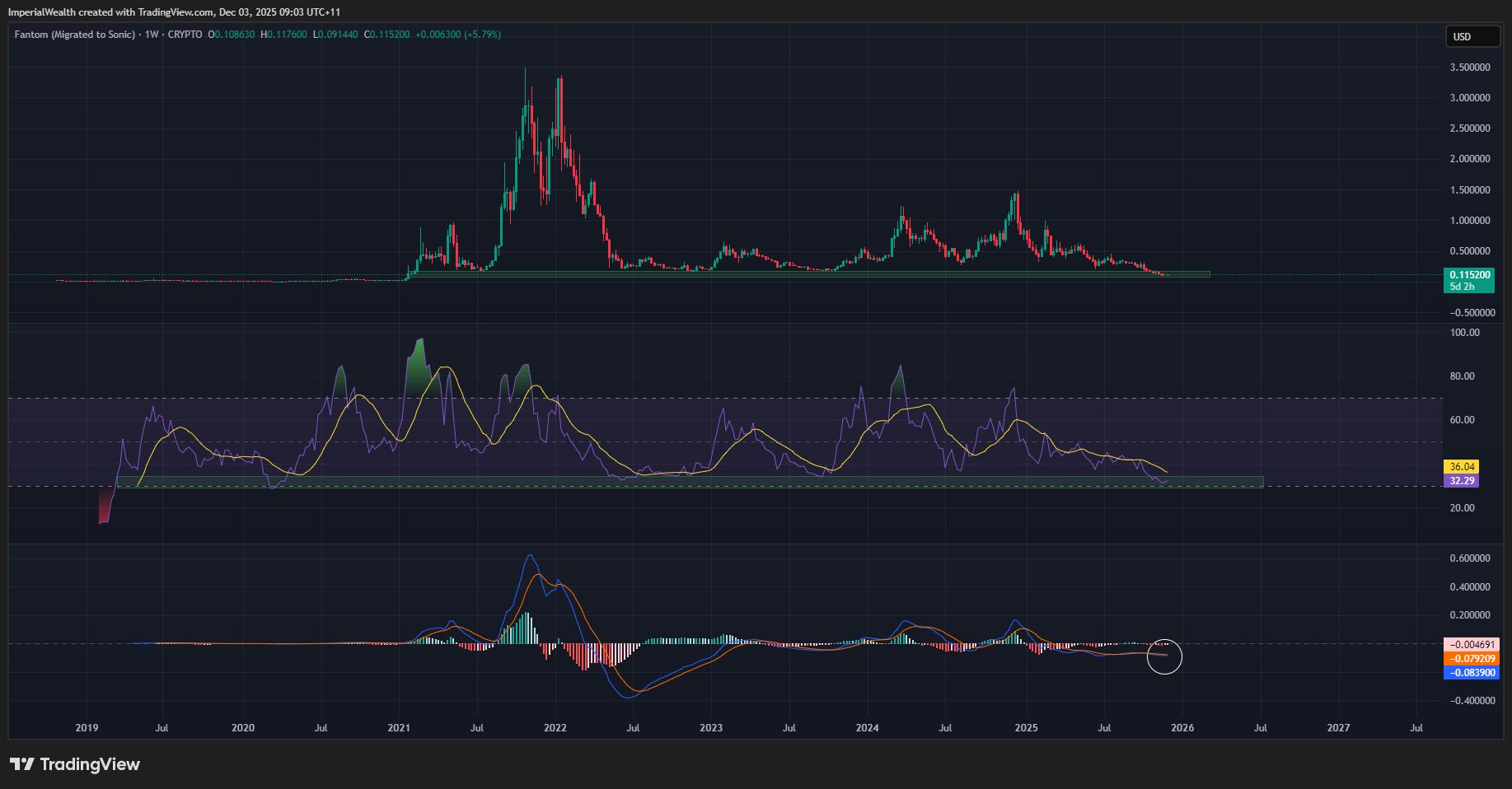
Task: Click the CRYPTO exchange label in the legend
Action: tap(185, 35)
